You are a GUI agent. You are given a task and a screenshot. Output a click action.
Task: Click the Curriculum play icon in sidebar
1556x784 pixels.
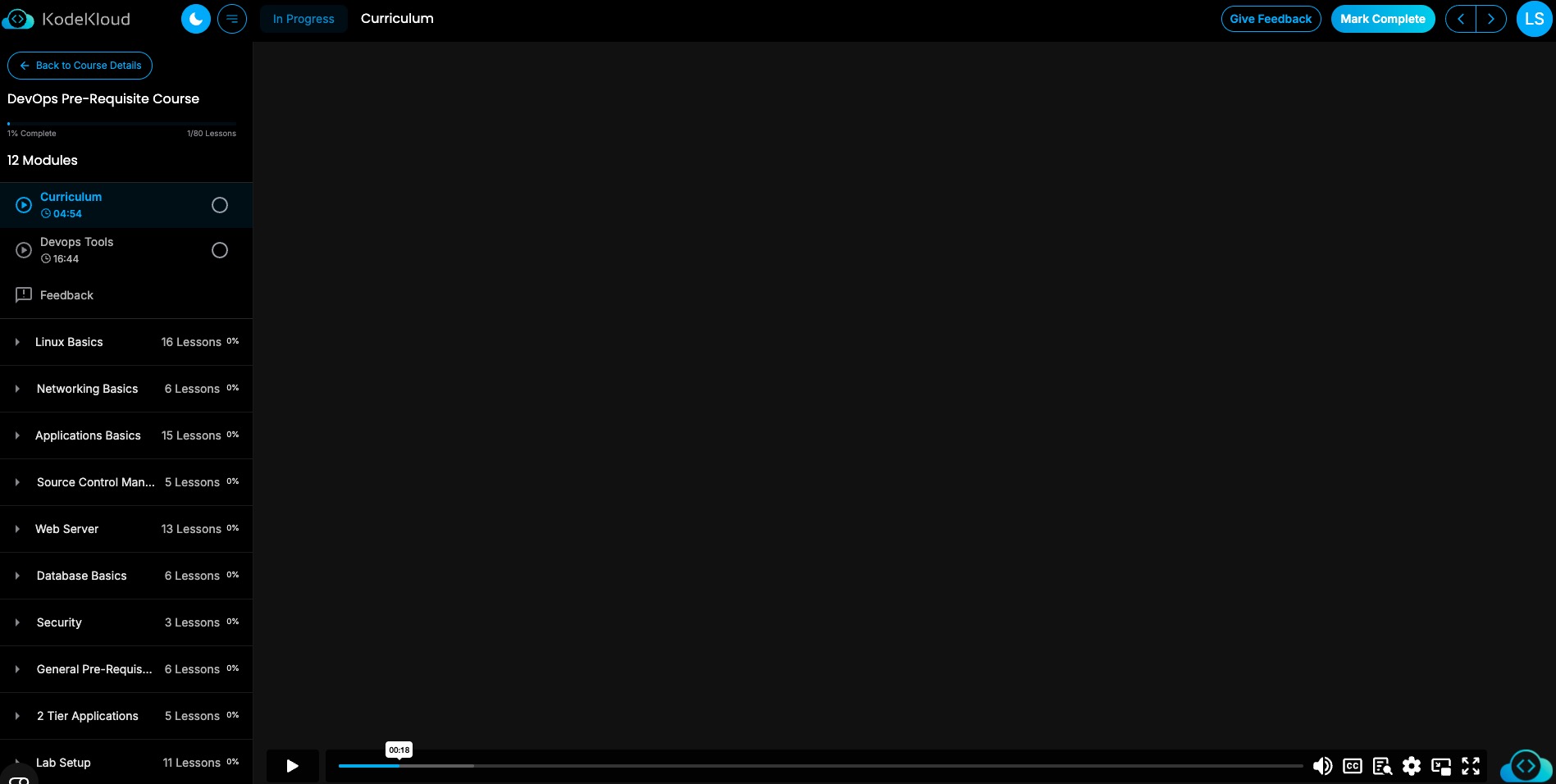(24, 205)
